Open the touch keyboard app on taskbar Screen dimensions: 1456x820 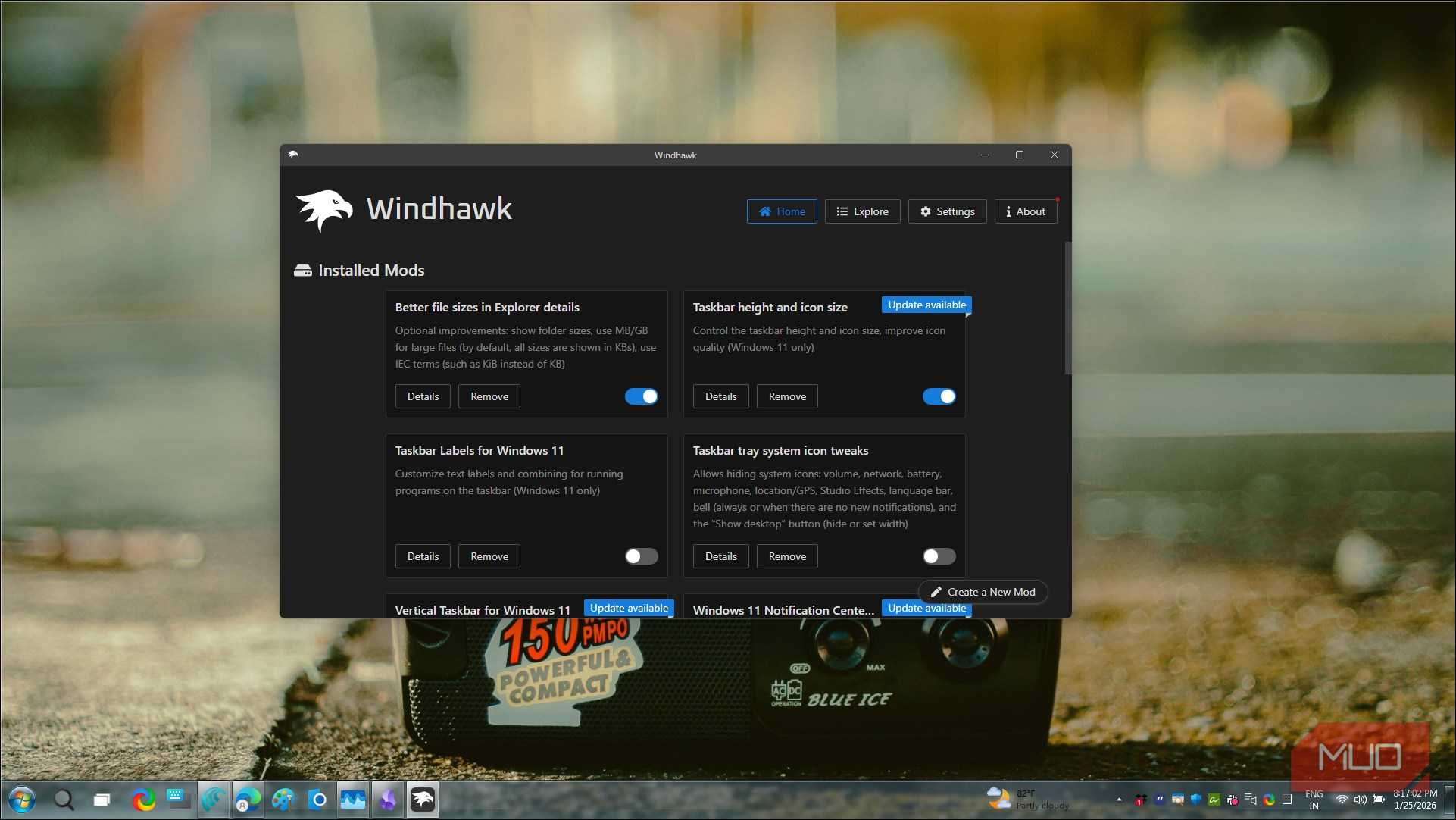point(177,799)
